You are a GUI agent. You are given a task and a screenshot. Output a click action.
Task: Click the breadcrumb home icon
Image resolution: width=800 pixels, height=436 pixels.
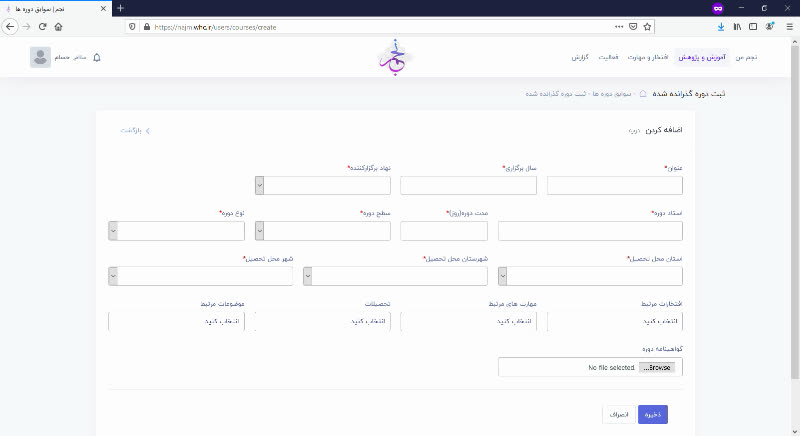coord(643,94)
